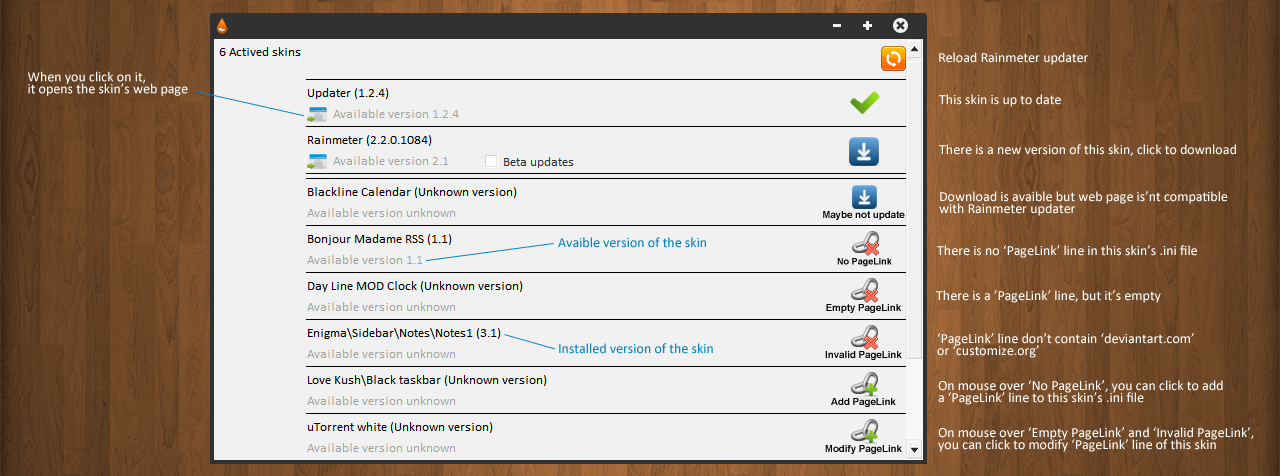Click the flame app icon in title bar
Screen dimensions: 1280x476
click(x=222, y=26)
